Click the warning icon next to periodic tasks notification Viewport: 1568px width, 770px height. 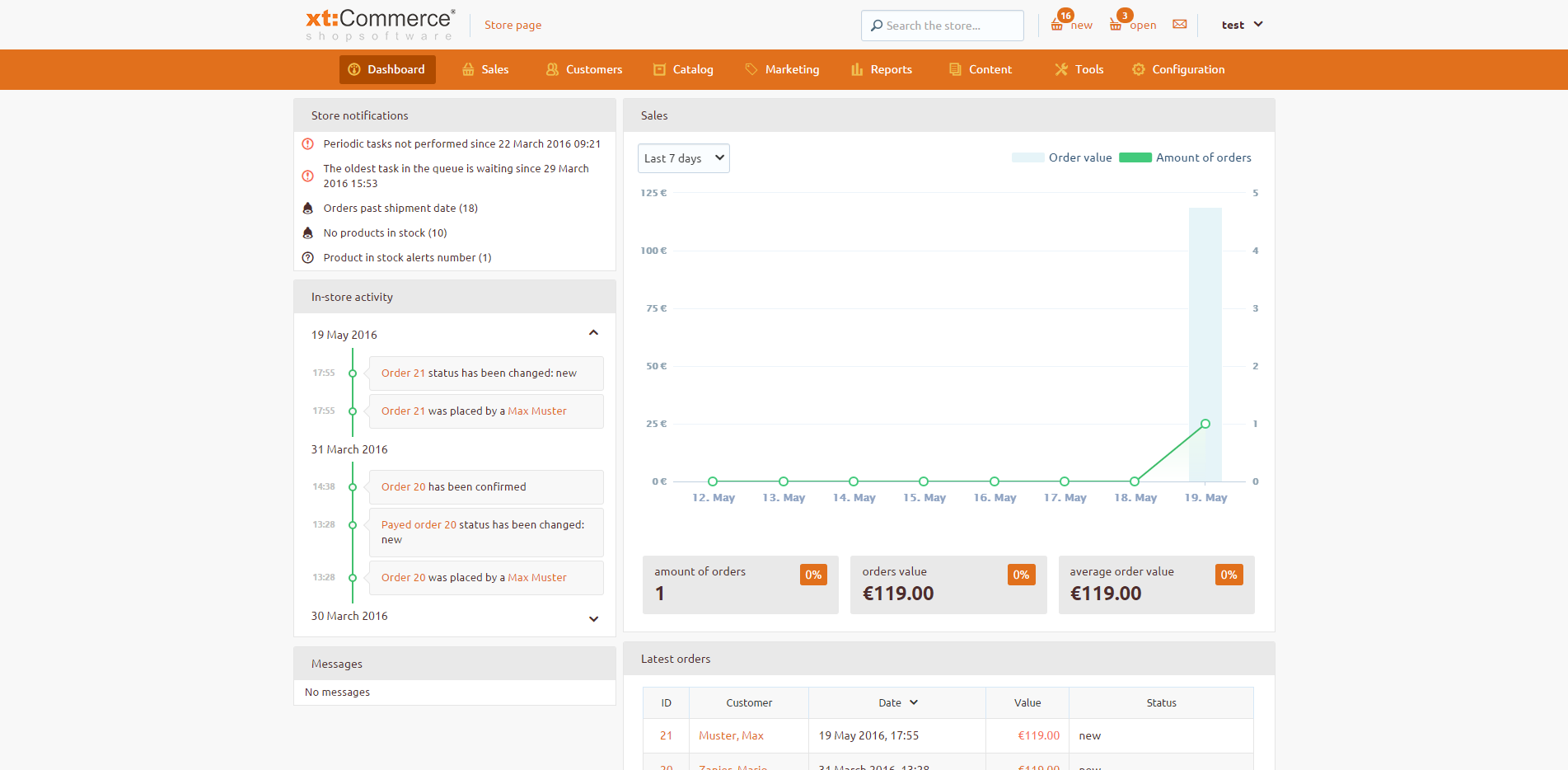(x=307, y=143)
